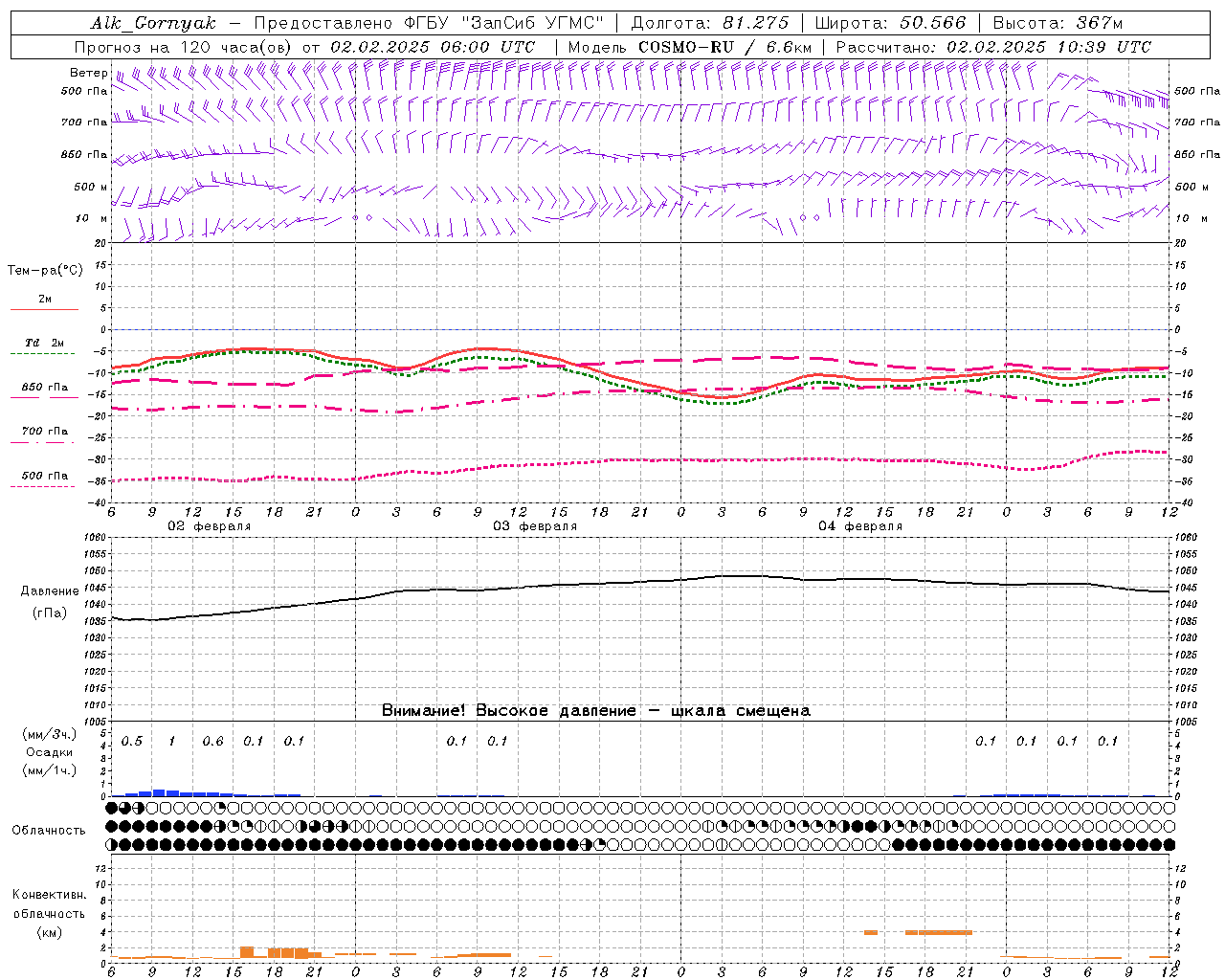Click the orange convective cloud bar at 4 km

coord(939,932)
